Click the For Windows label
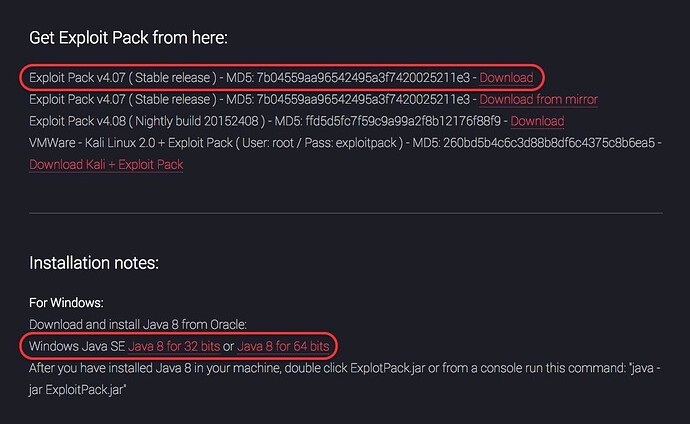The image size is (690, 424). (x=66, y=302)
